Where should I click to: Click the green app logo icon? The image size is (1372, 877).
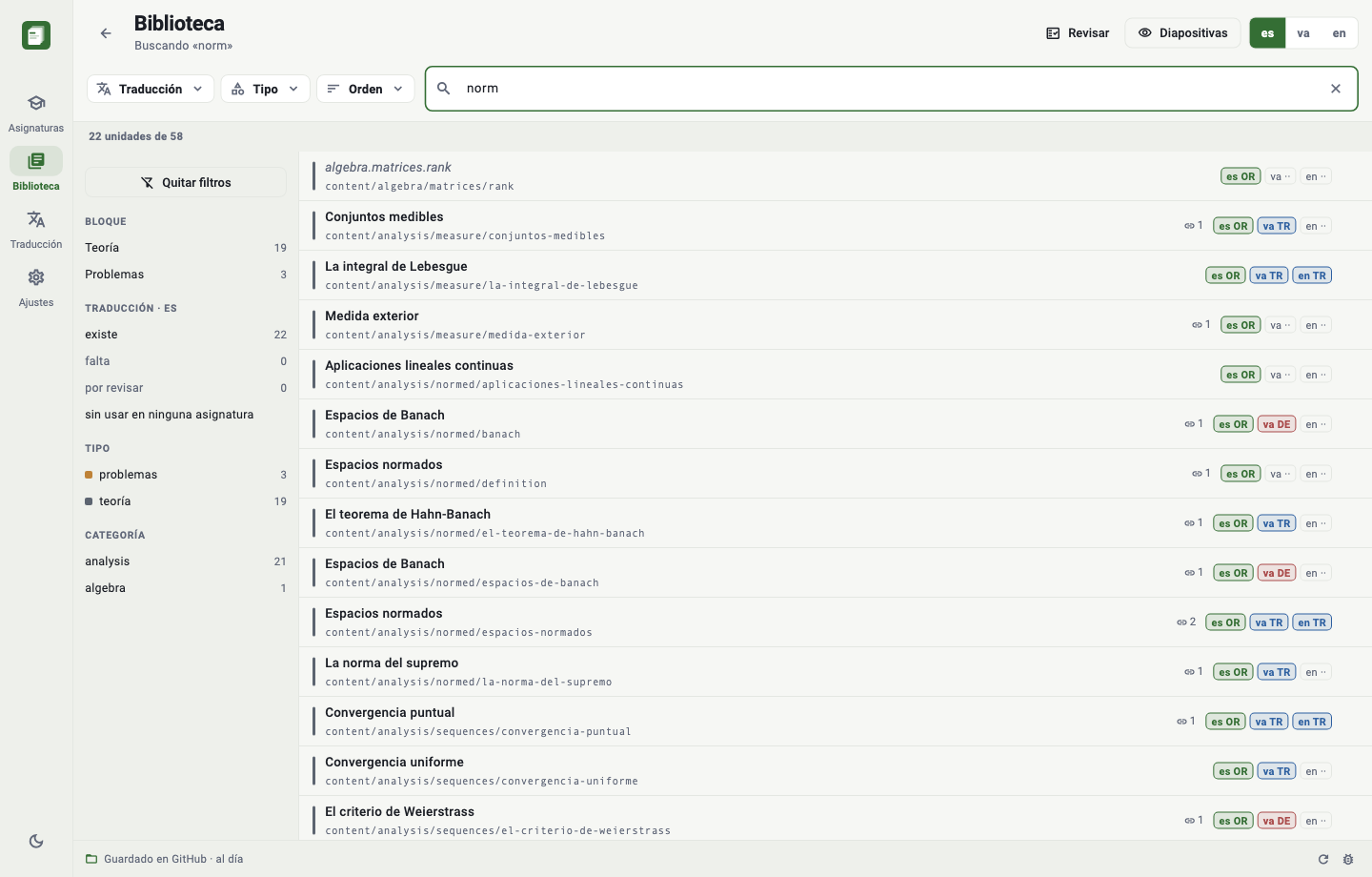[36, 35]
